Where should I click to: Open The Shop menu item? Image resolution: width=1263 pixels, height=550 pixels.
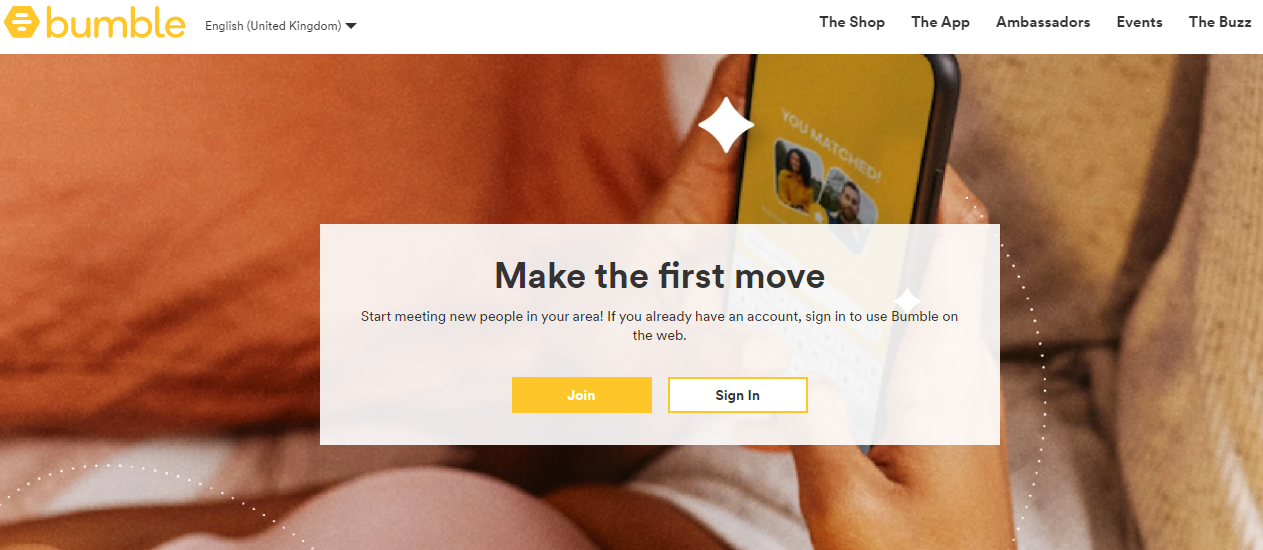point(852,22)
